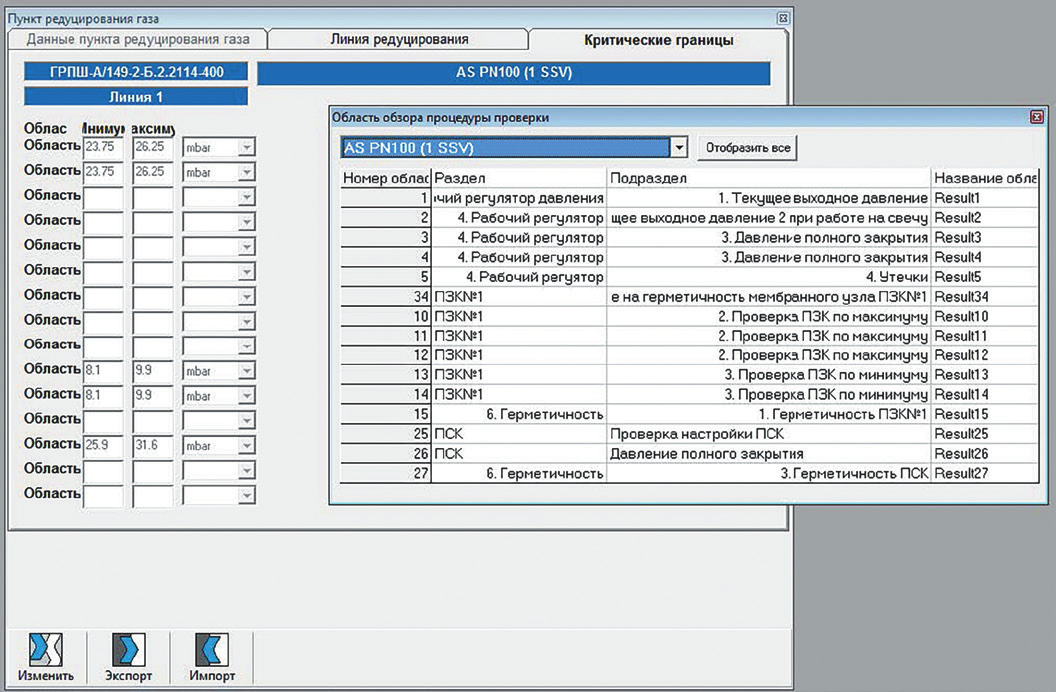Select the Критические границы tab

point(658,40)
